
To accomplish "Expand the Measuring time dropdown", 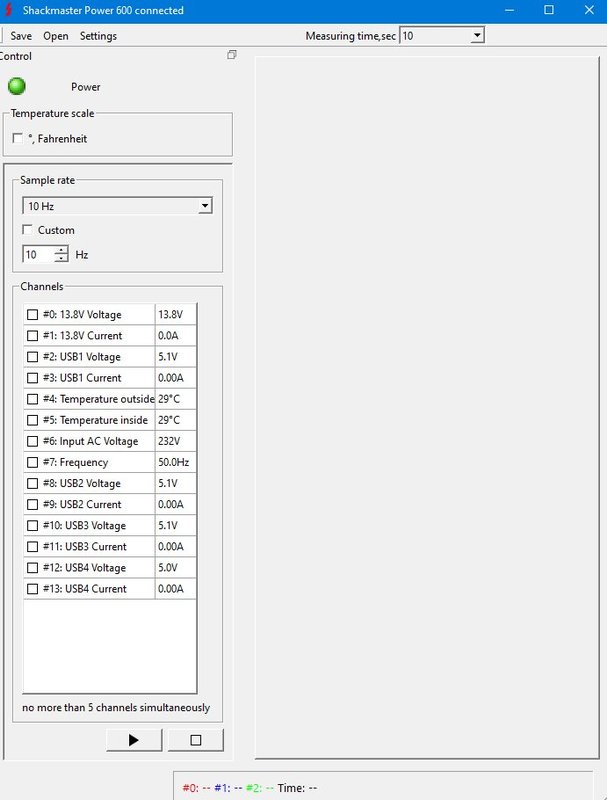I will pos(477,35).
